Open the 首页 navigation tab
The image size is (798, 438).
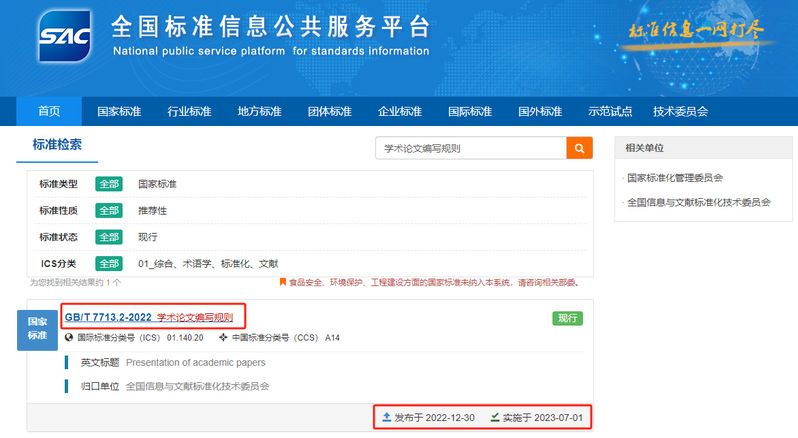pyautogui.click(x=49, y=111)
